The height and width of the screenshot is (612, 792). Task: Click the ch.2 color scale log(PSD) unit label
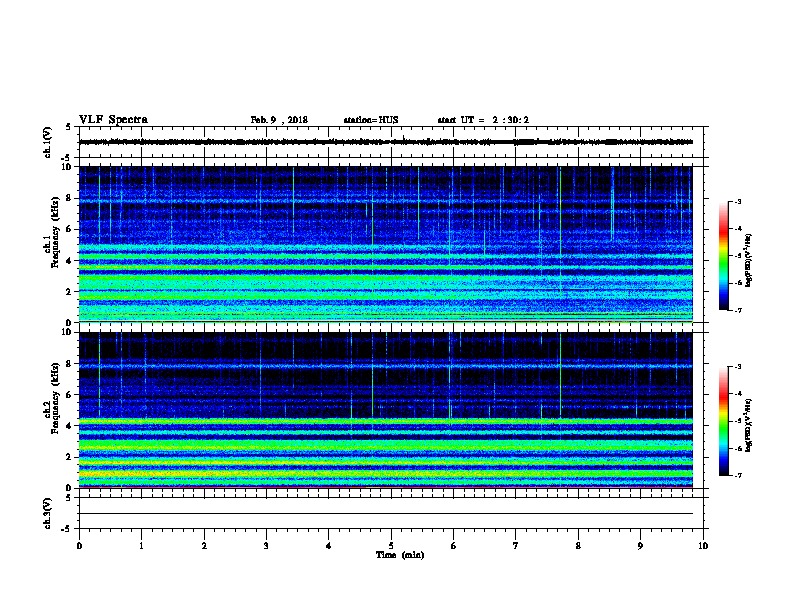coord(749,426)
